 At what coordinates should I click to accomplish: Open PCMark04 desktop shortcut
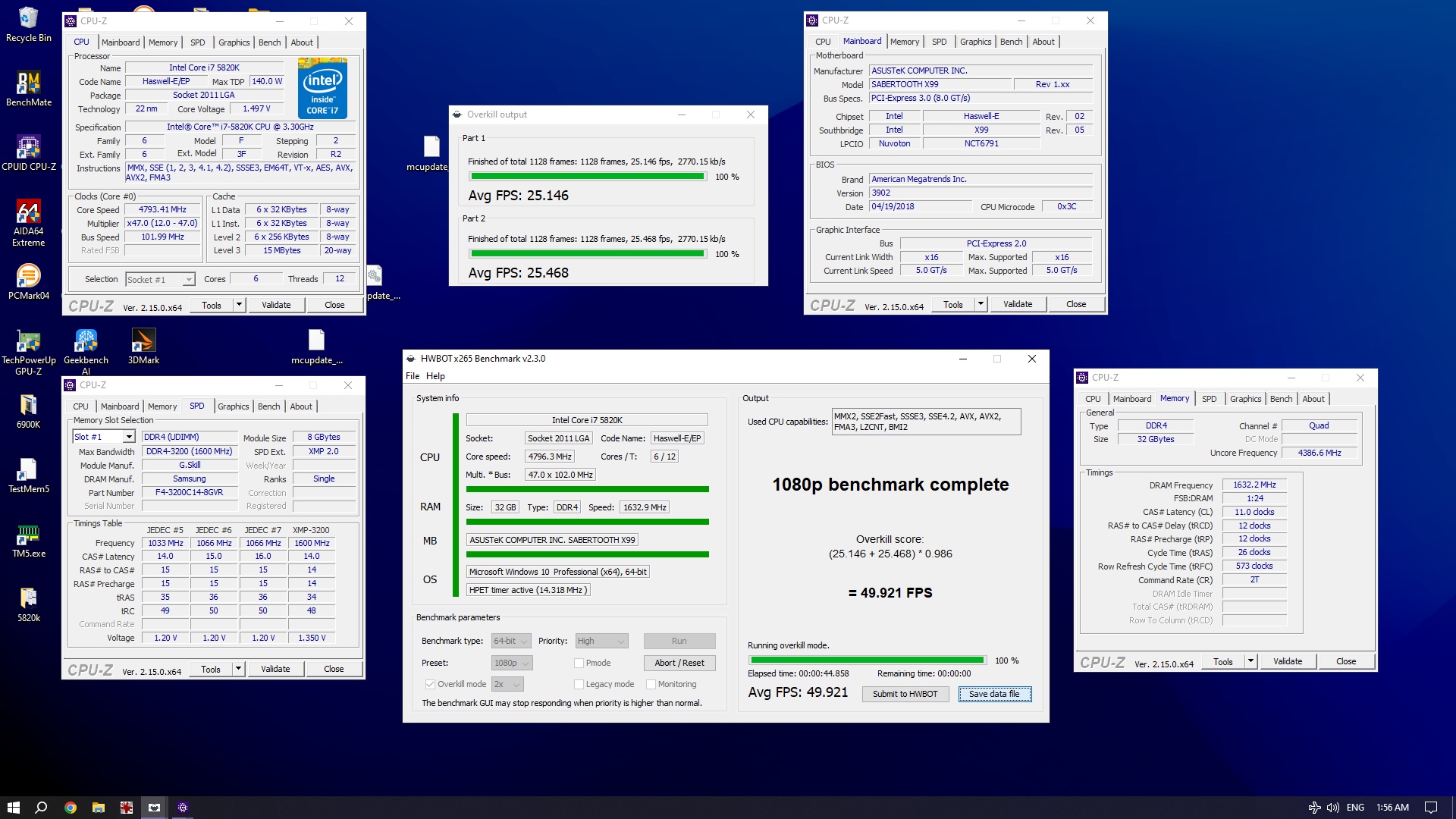pos(28,283)
